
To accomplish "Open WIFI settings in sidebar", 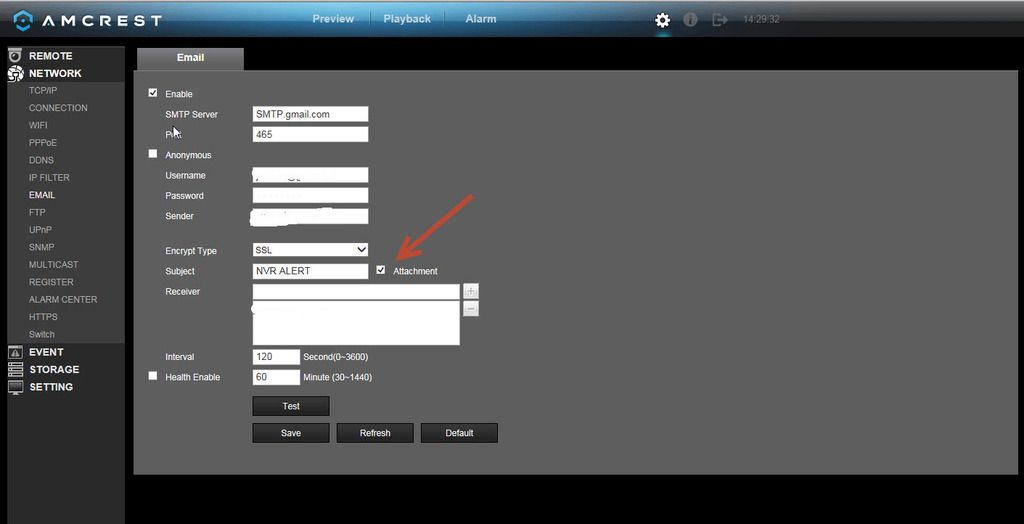I will pos(38,125).
